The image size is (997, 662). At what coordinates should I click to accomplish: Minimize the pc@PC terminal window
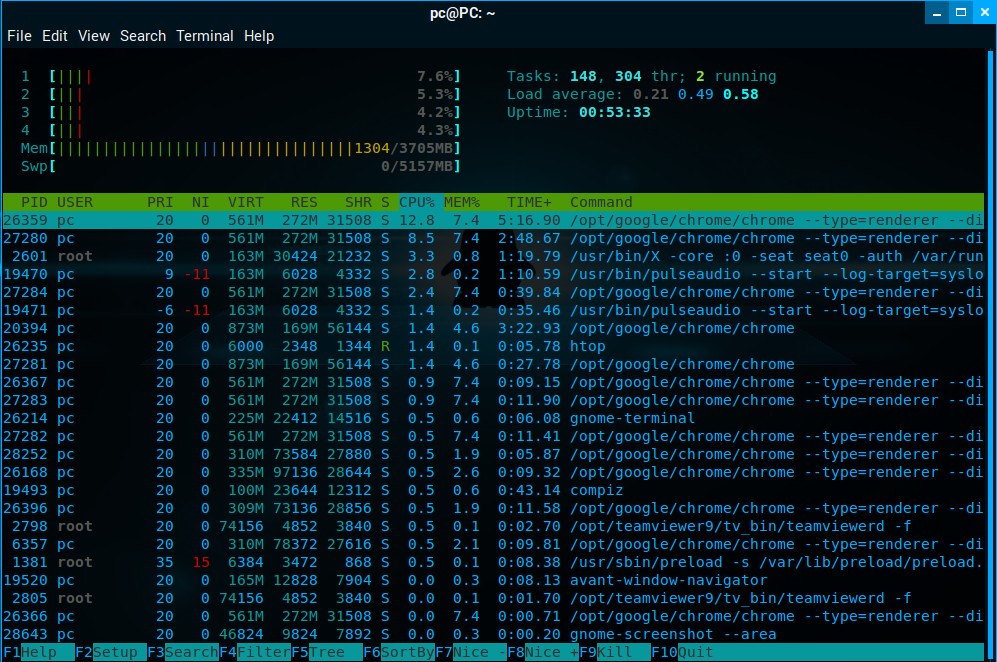(x=937, y=13)
